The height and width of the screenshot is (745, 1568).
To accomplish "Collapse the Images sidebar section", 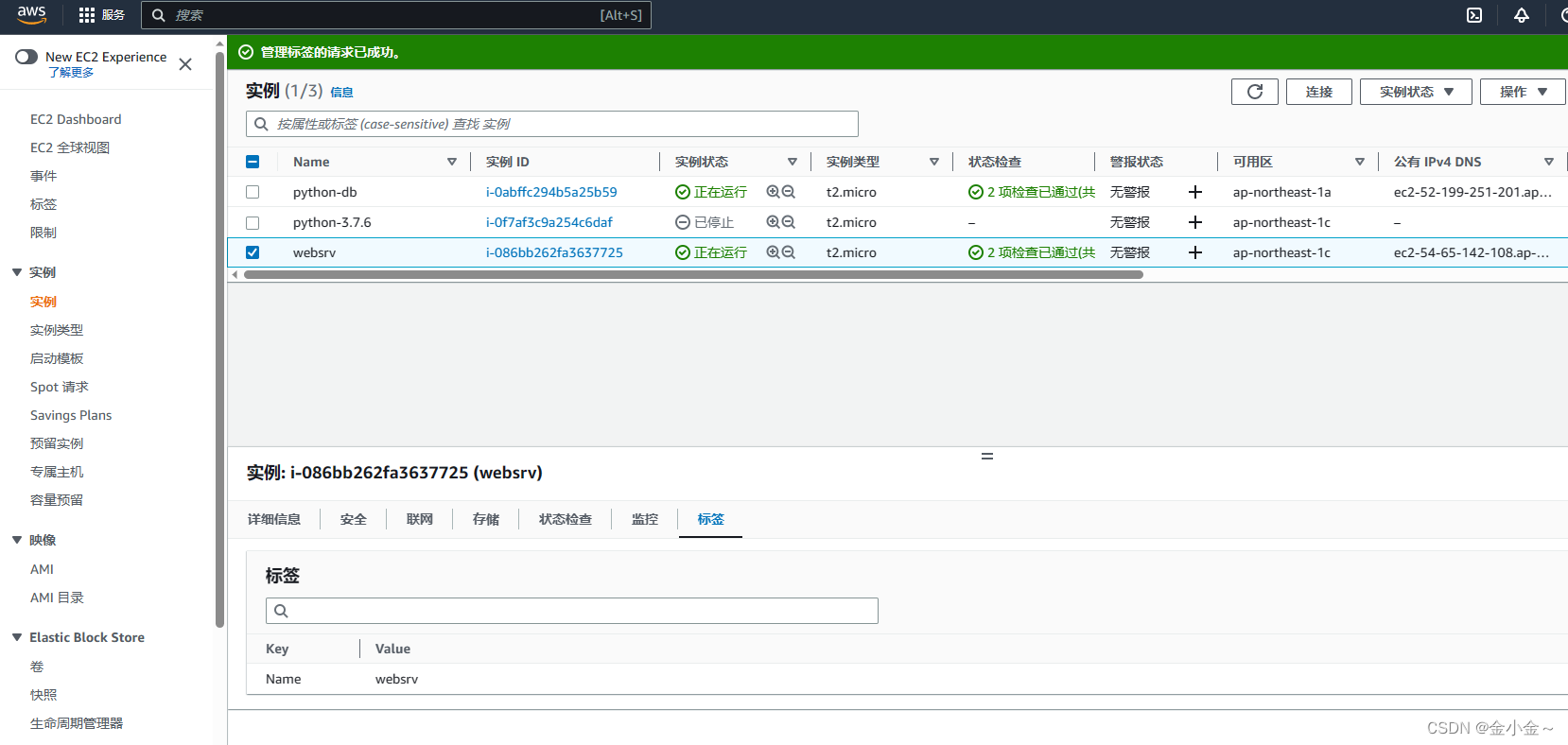I will pos(17,540).
